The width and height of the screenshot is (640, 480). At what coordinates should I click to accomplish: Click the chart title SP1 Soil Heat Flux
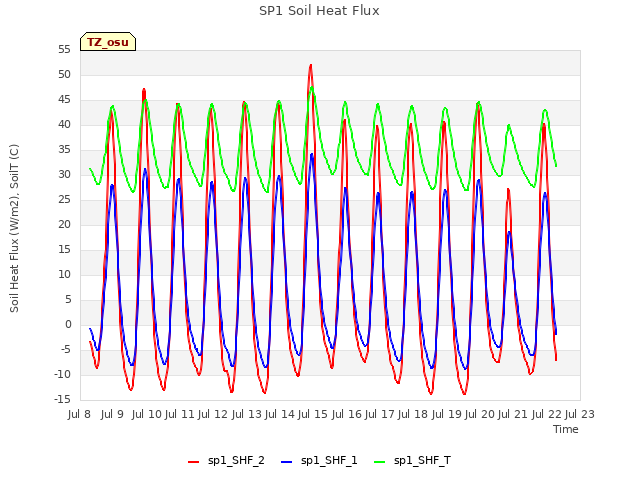(319, 11)
